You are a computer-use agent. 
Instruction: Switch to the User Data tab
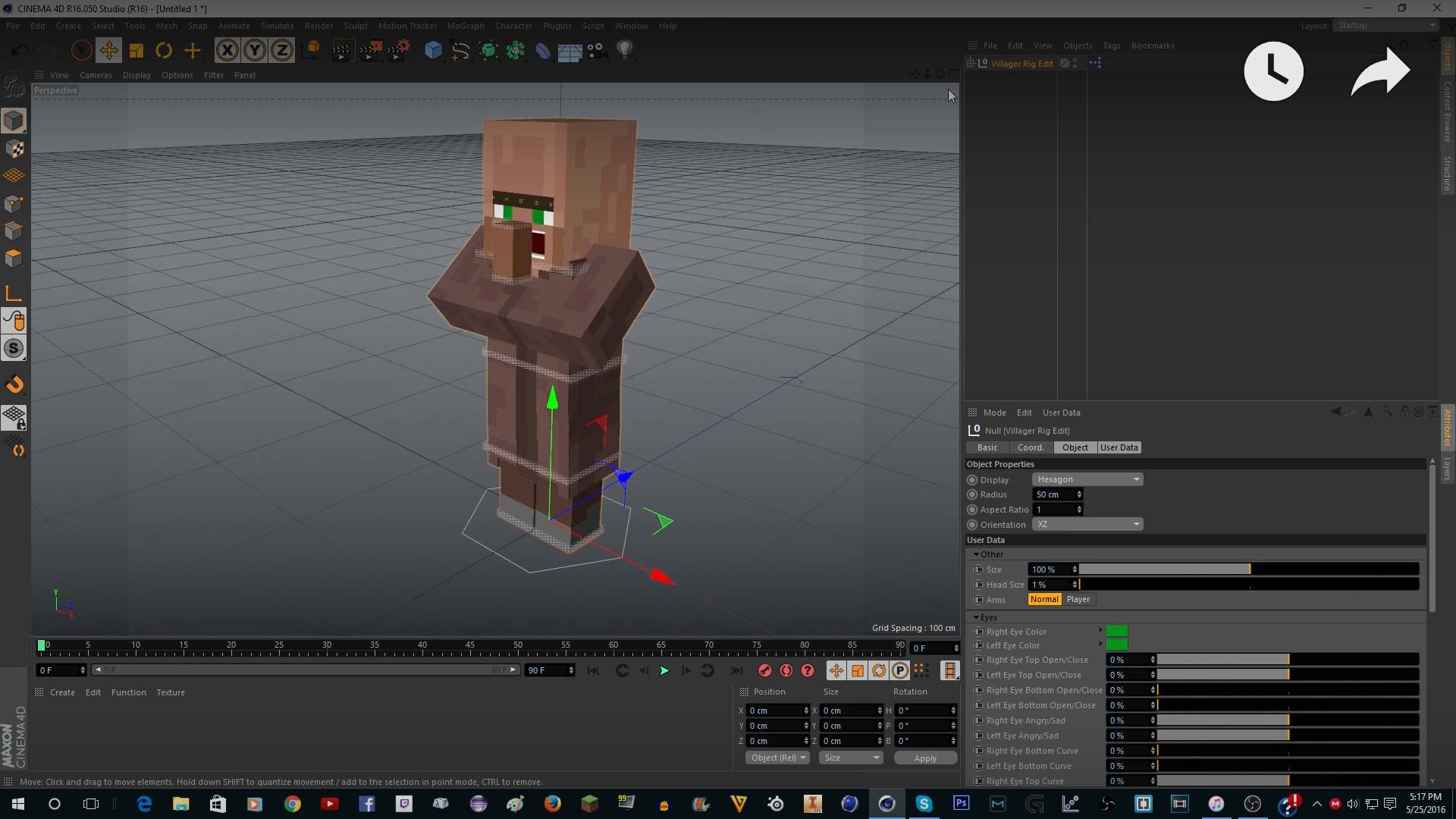1119,447
